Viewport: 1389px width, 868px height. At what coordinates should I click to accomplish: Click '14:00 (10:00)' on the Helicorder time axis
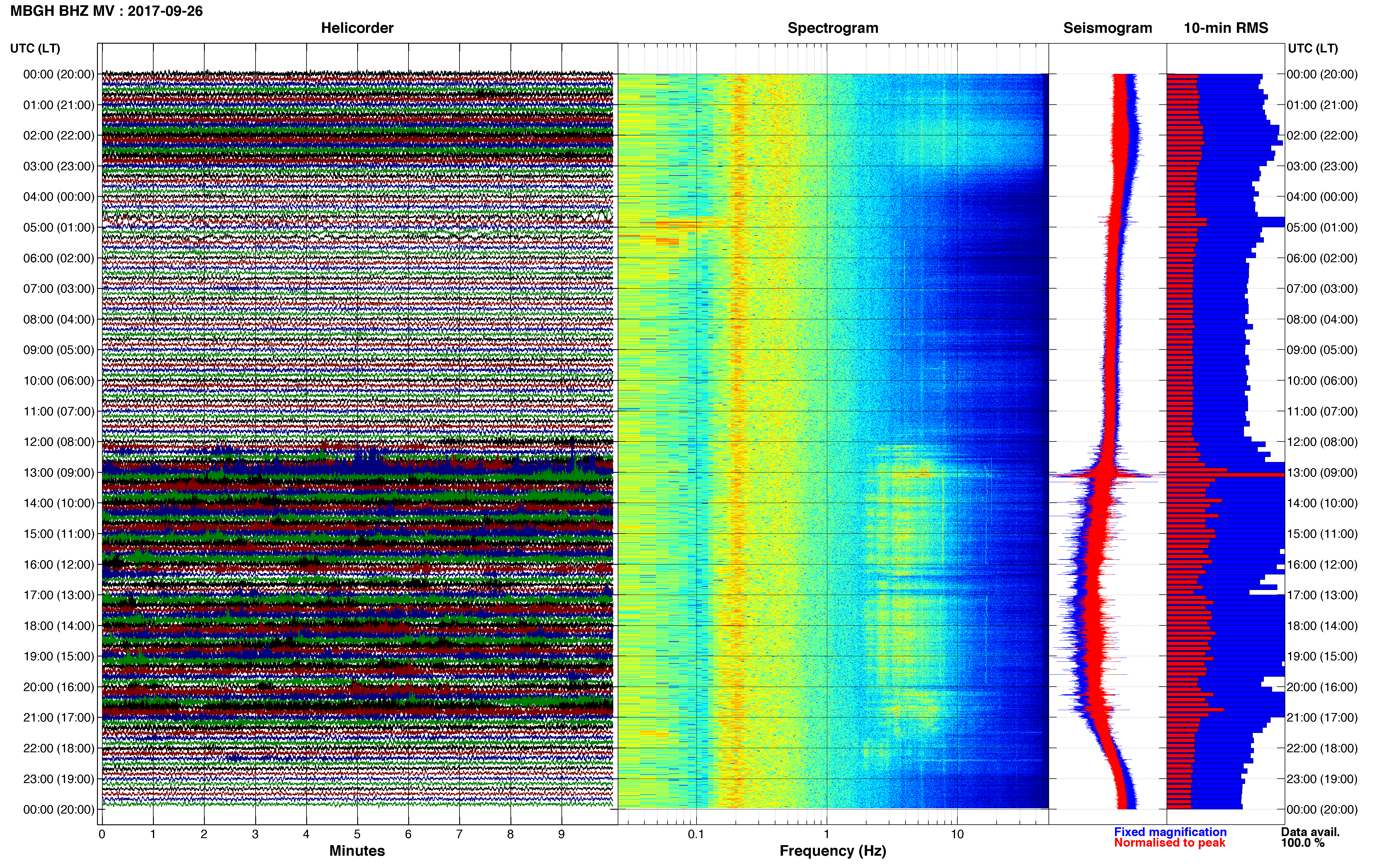pyautogui.click(x=59, y=504)
